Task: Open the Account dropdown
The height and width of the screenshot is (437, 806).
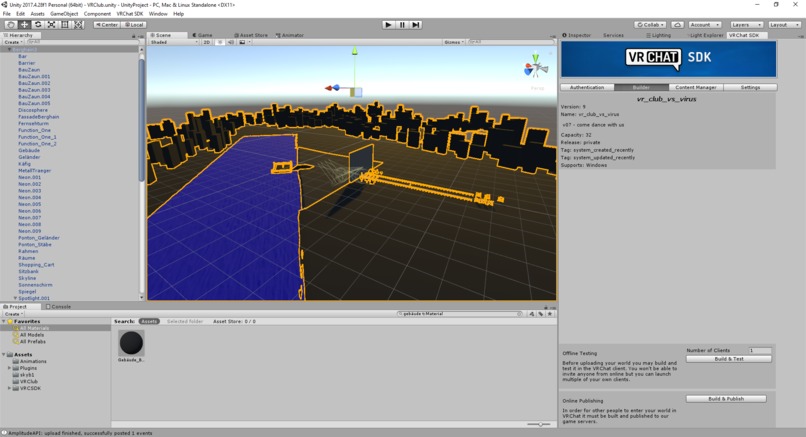Action: tap(705, 25)
